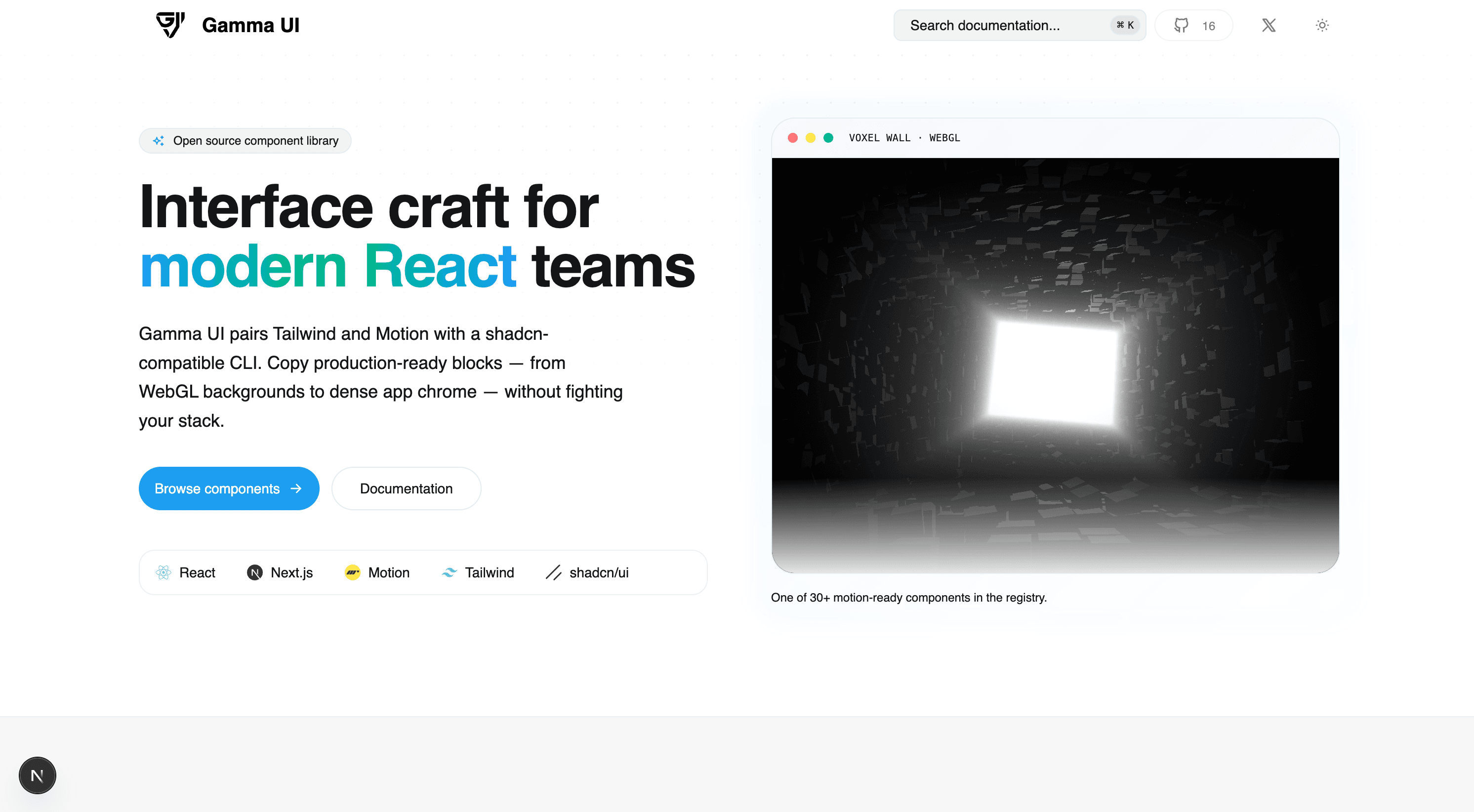The height and width of the screenshot is (812, 1474).
Task: Click the GitHub star count 16
Action: [1209, 26]
